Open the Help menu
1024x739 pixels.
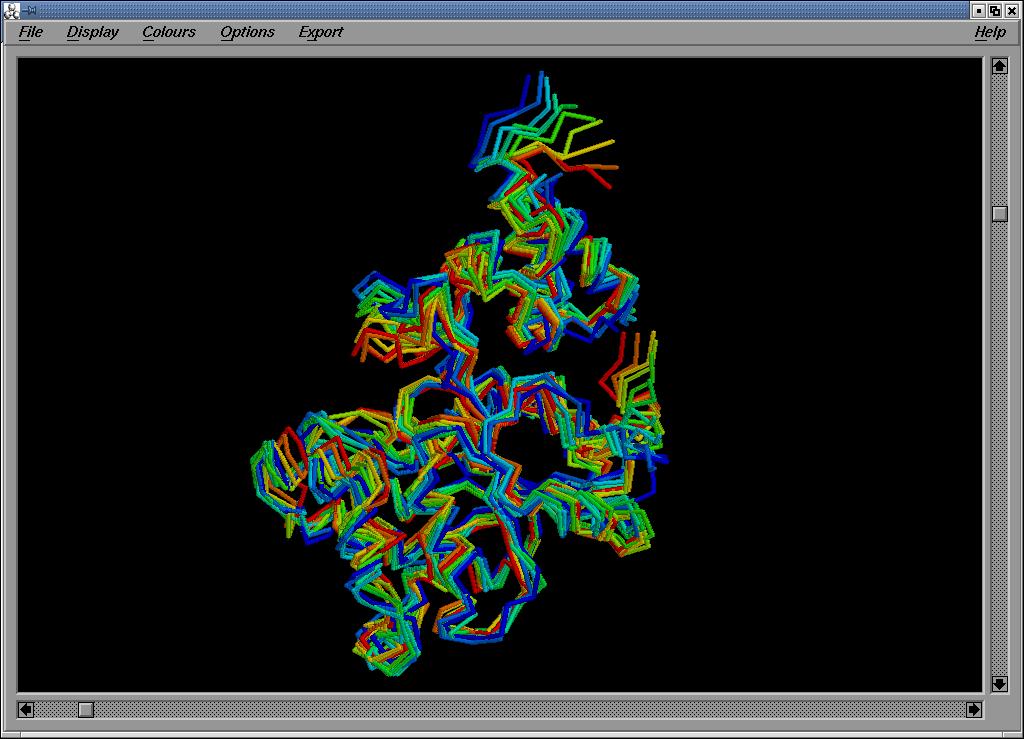coord(989,32)
